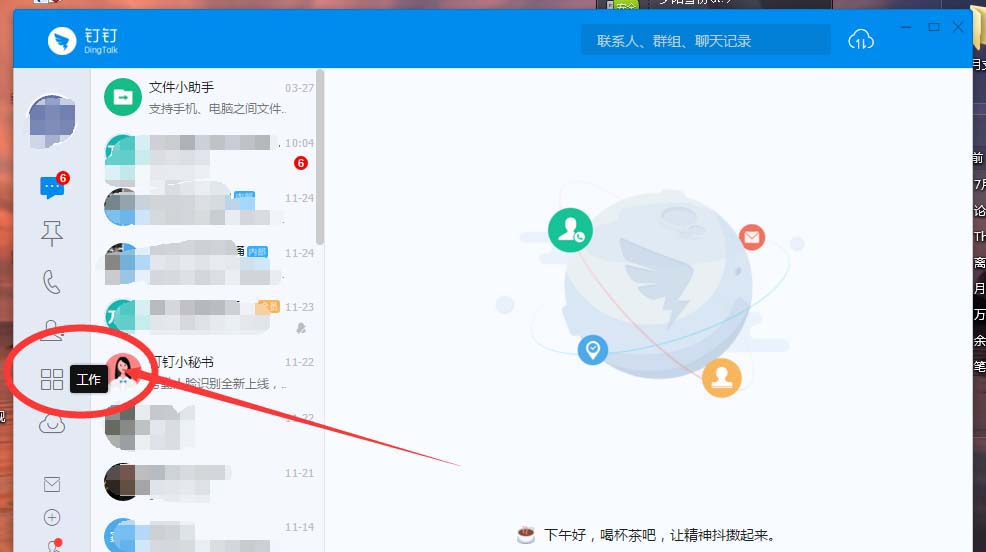Focus the 联系人、群组、聊天记录 search field

tap(705, 41)
